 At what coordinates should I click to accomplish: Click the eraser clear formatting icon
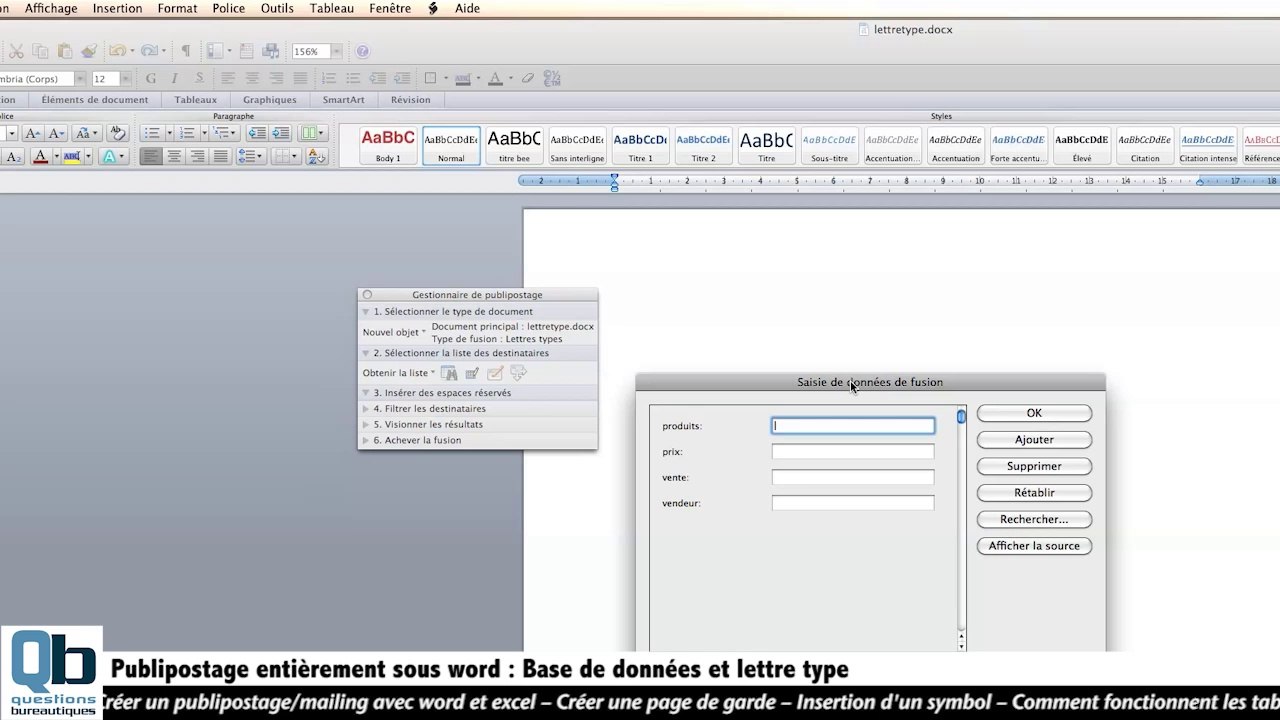pos(527,78)
